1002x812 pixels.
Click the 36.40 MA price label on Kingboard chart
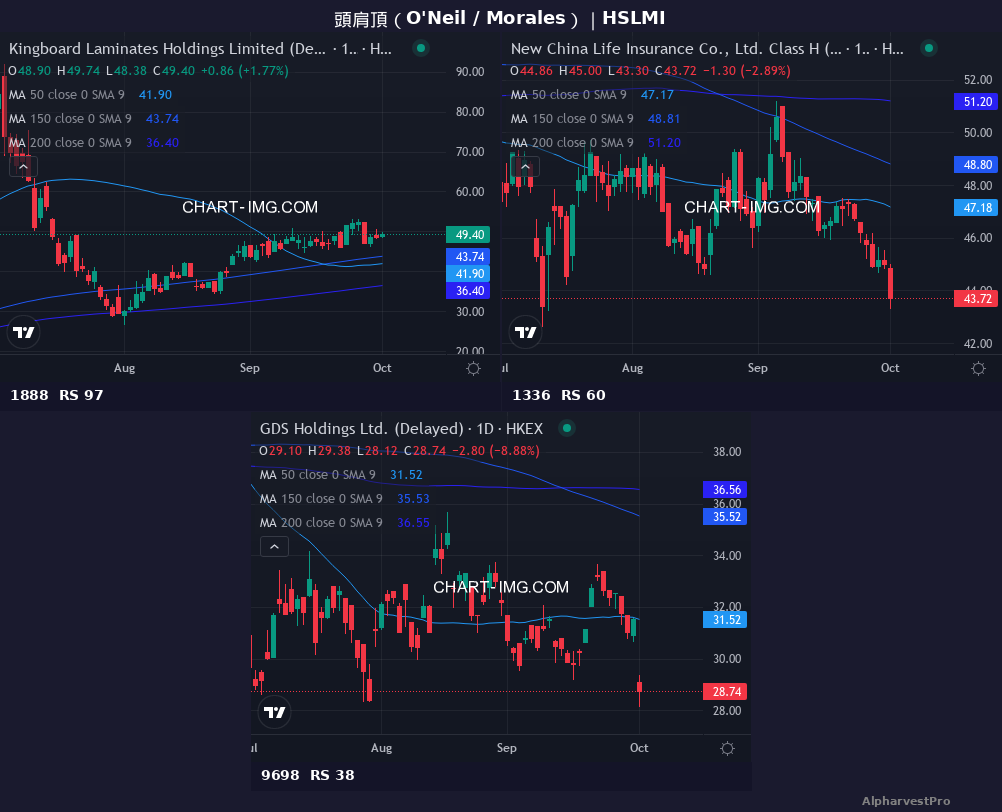pyautogui.click(x=468, y=291)
